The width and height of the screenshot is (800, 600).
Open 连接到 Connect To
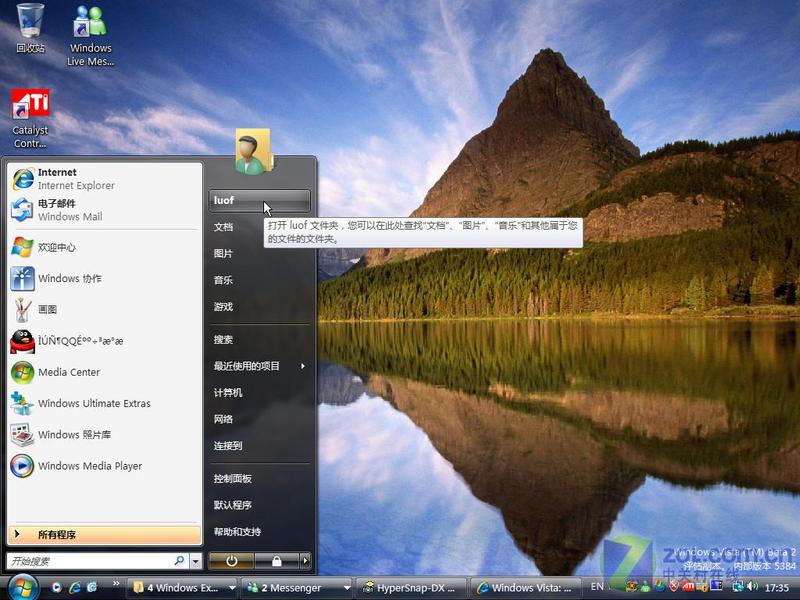click(259, 445)
